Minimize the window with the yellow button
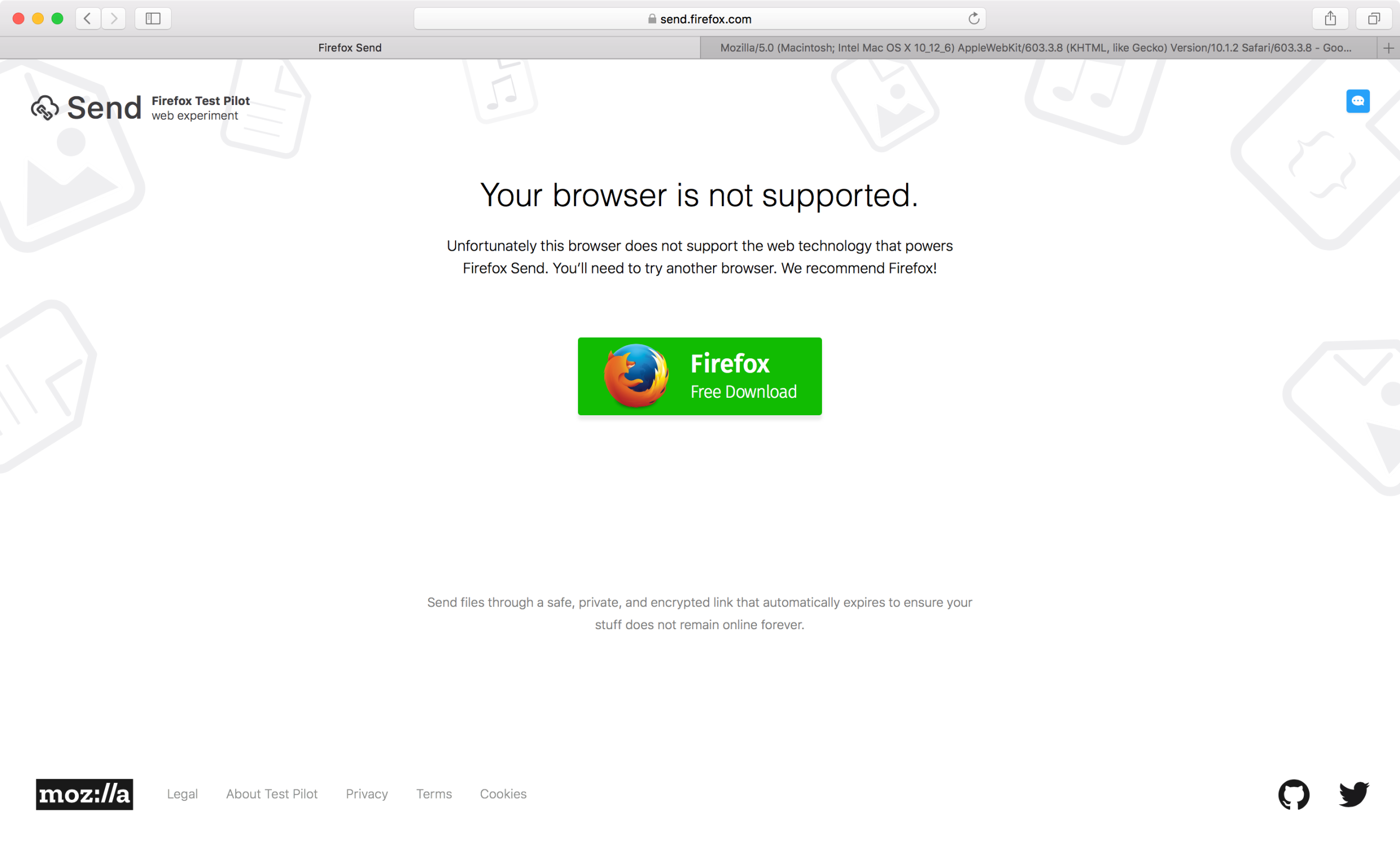This screenshot has height=848, width=1400. click(x=38, y=19)
